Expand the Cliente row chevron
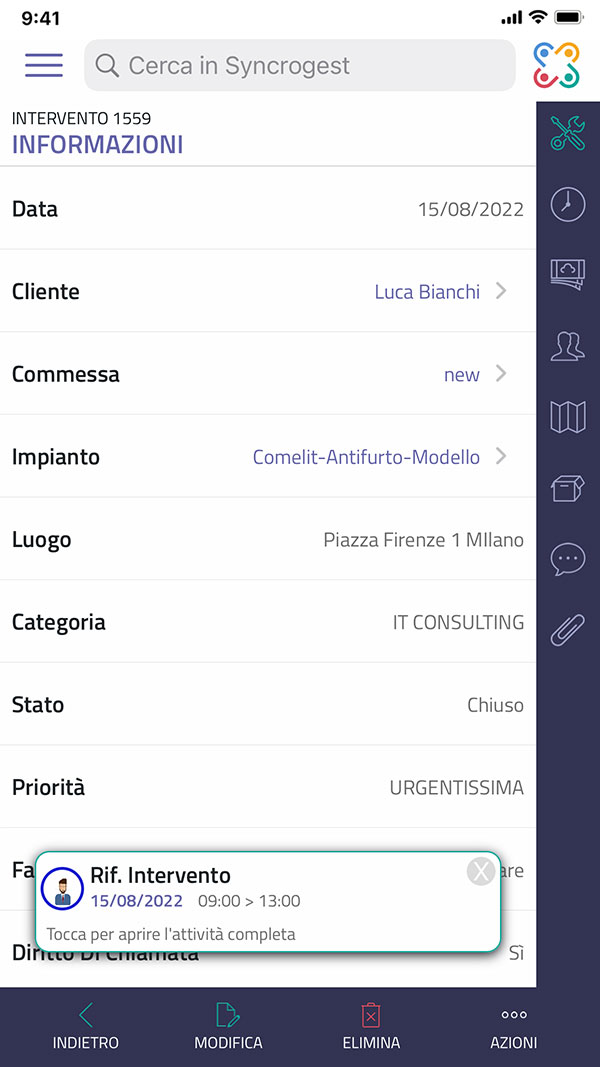The height and width of the screenshot is (1067, 600). pos(502,291)
